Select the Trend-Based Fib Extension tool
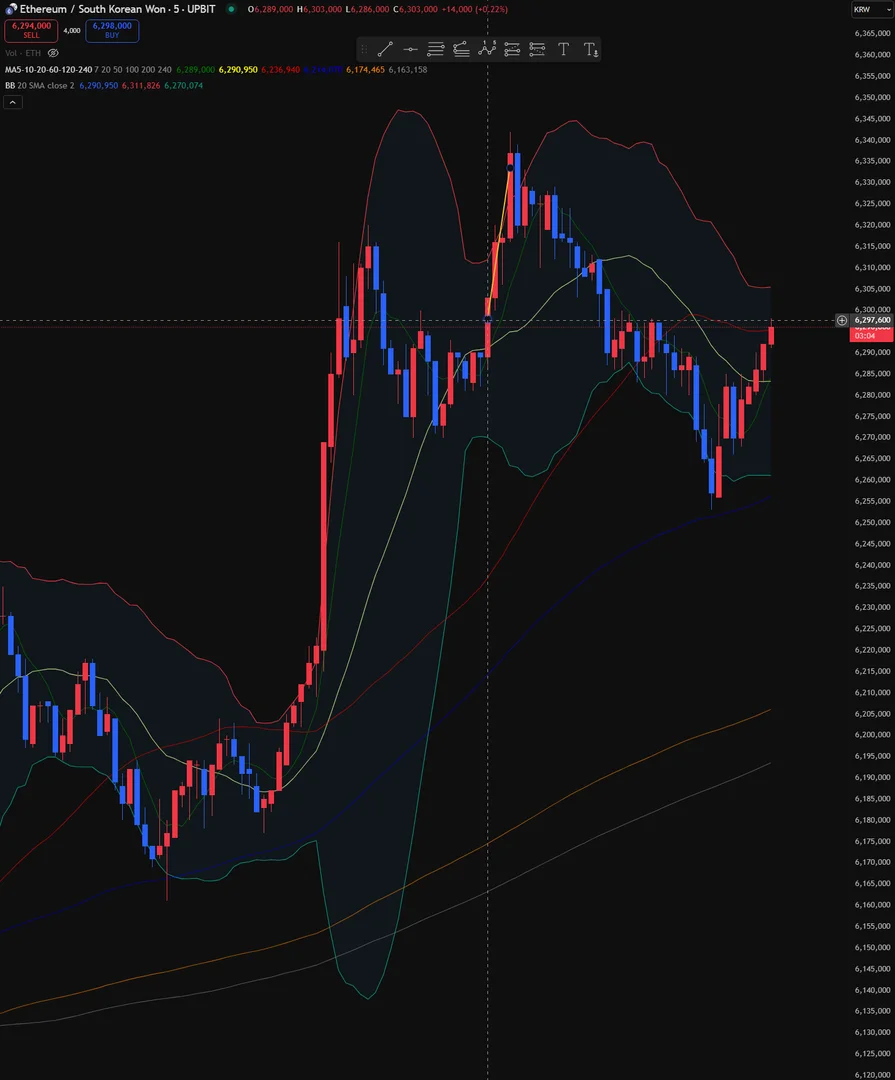 pyautogui.click(x=461, y=50)
